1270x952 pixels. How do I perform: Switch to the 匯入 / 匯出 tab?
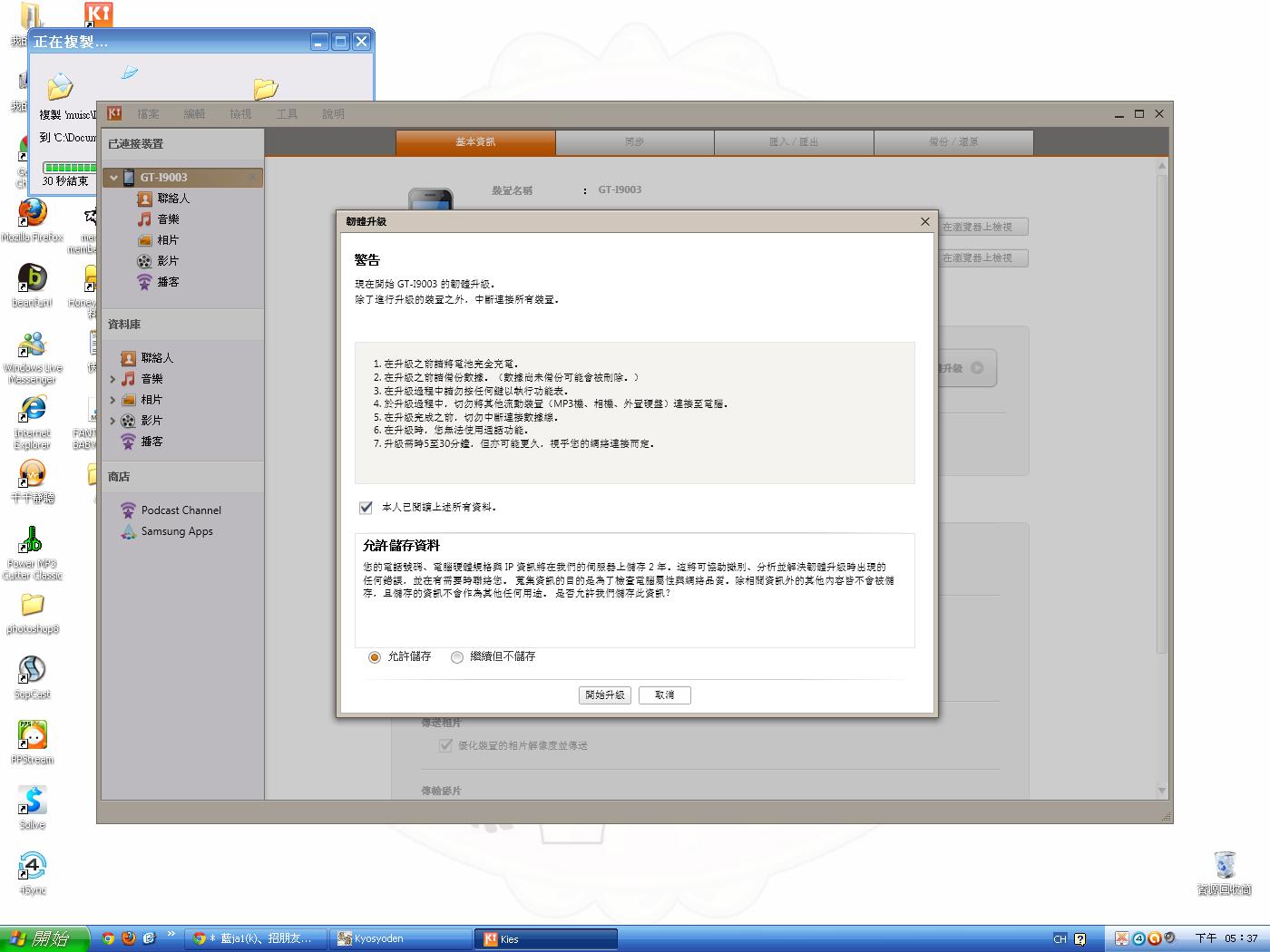(x=794, y=142)
